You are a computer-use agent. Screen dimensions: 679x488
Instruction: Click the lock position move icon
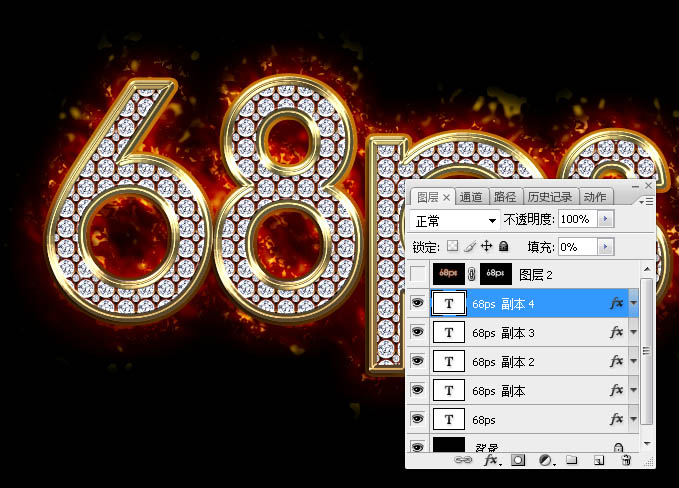coord(487,246)
